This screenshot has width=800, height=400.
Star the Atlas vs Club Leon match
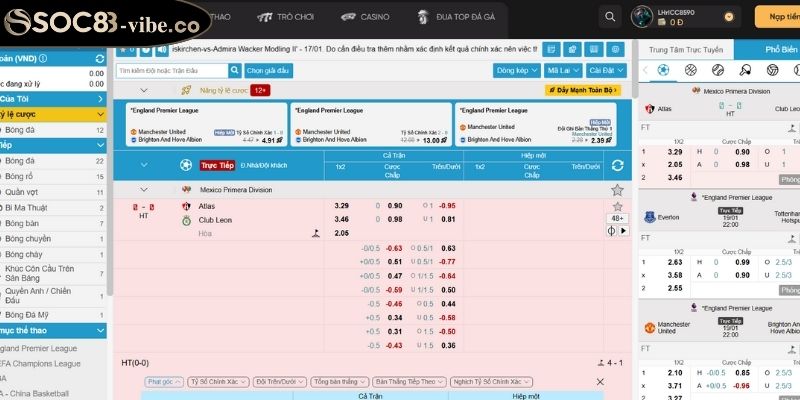[x=617, y=205]
